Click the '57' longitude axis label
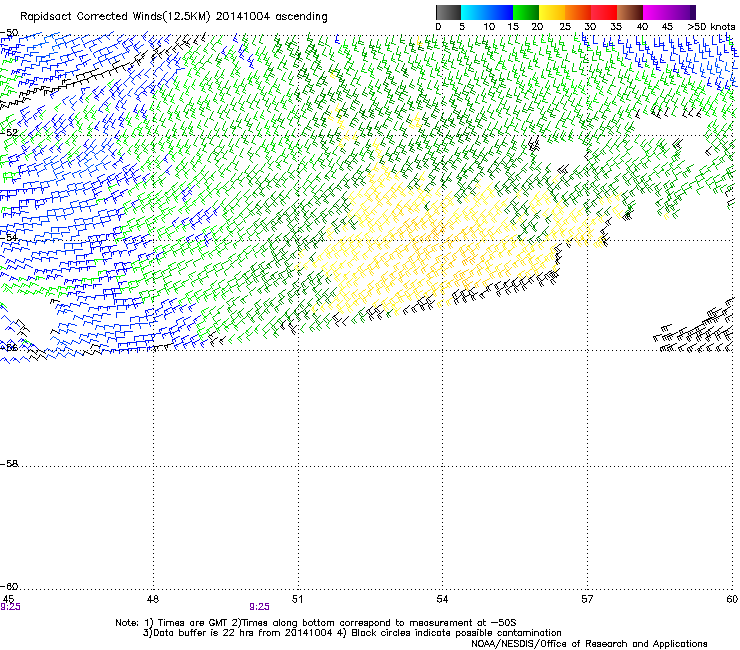 587,599
